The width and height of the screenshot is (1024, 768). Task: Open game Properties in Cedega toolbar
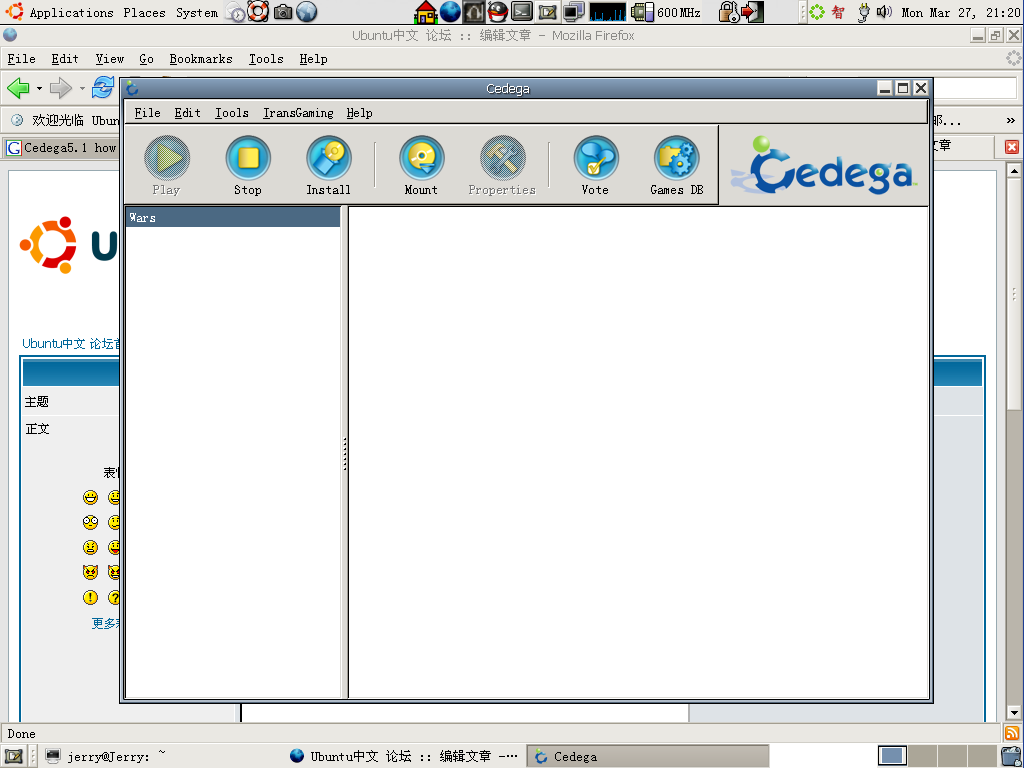click(x=502, y=165)
